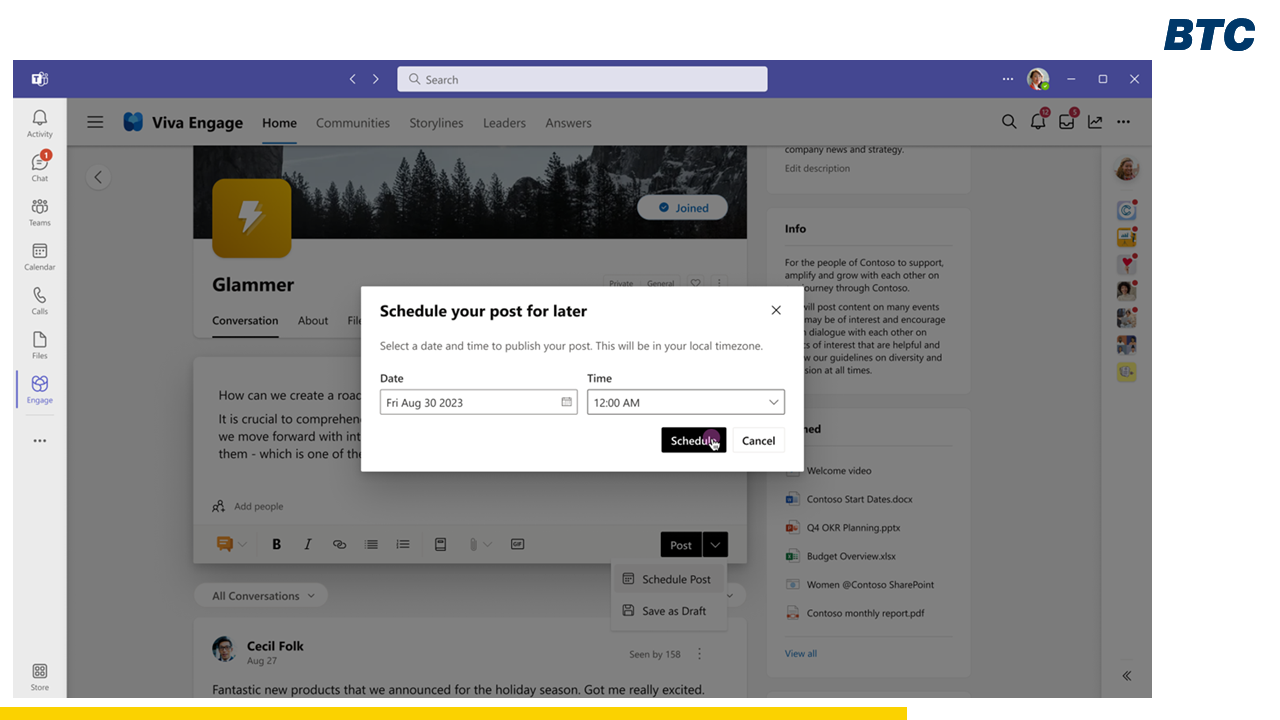Collapse the right sidebar with double chevron
Viewport: 1280px width, 720px height.
pos(1127,675)
